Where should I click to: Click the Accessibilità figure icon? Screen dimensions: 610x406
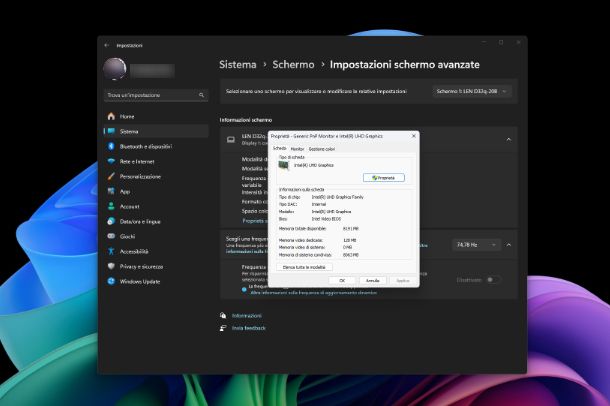(111, 251)
